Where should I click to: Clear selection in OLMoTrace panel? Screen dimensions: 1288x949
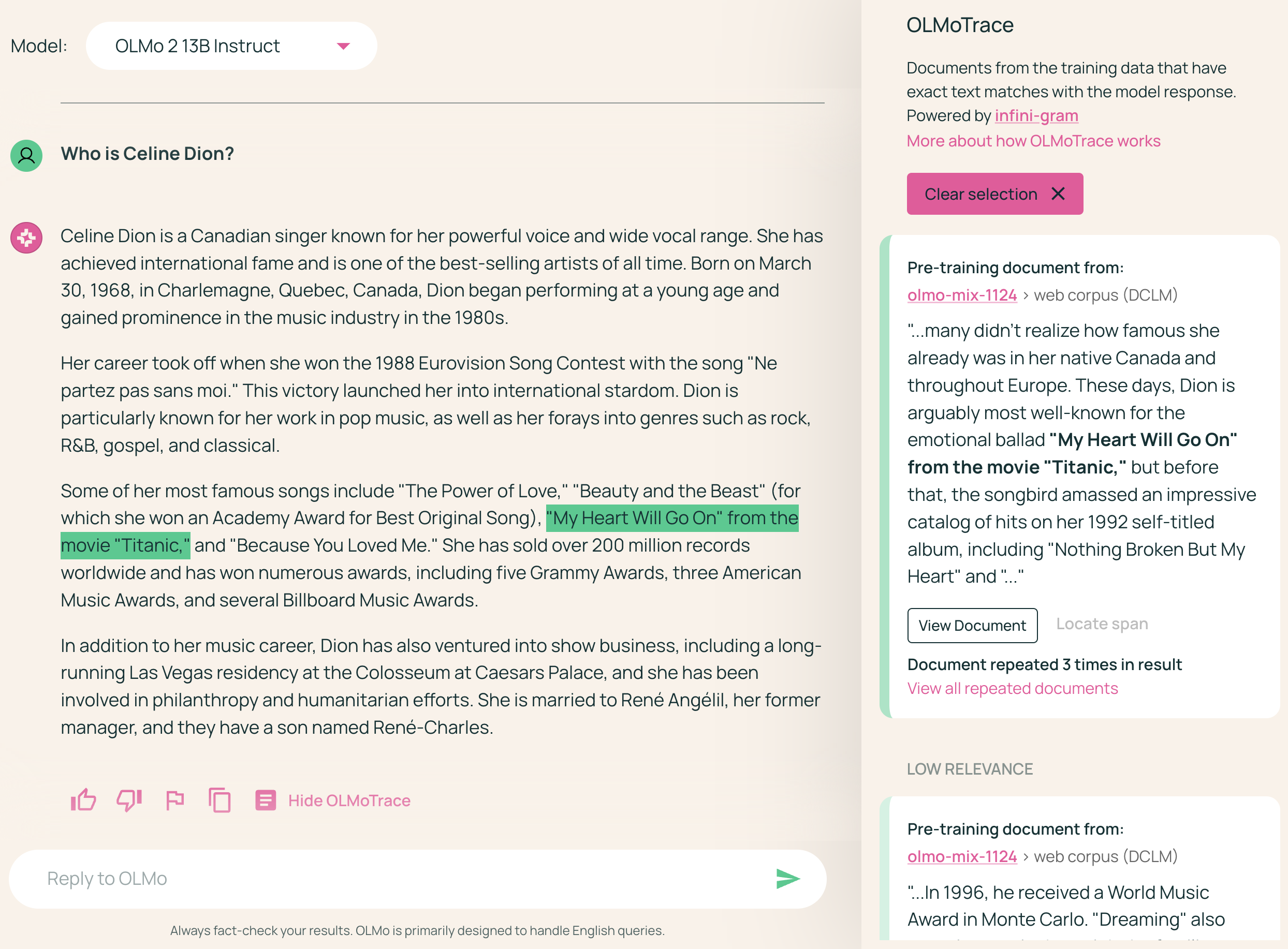click(x=994, y=194)
